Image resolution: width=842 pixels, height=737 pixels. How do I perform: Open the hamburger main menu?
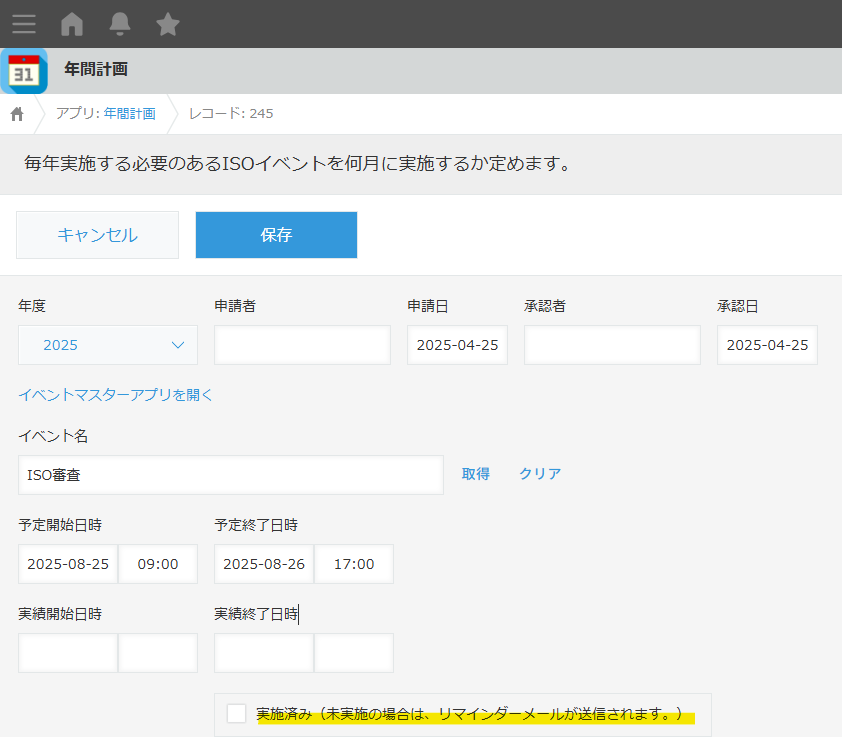pos(24,24)
